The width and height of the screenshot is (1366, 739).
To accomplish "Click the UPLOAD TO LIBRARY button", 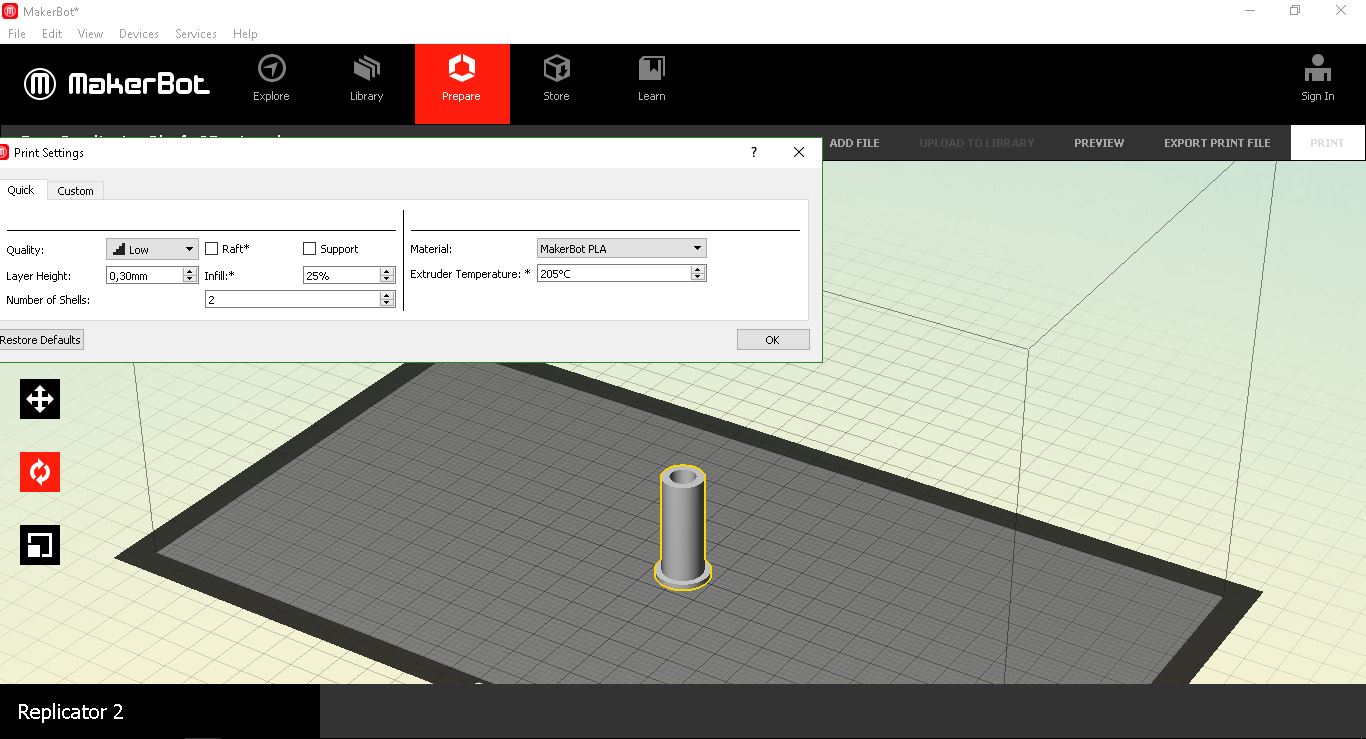I will pyautogui.click(x=976, y=143).
